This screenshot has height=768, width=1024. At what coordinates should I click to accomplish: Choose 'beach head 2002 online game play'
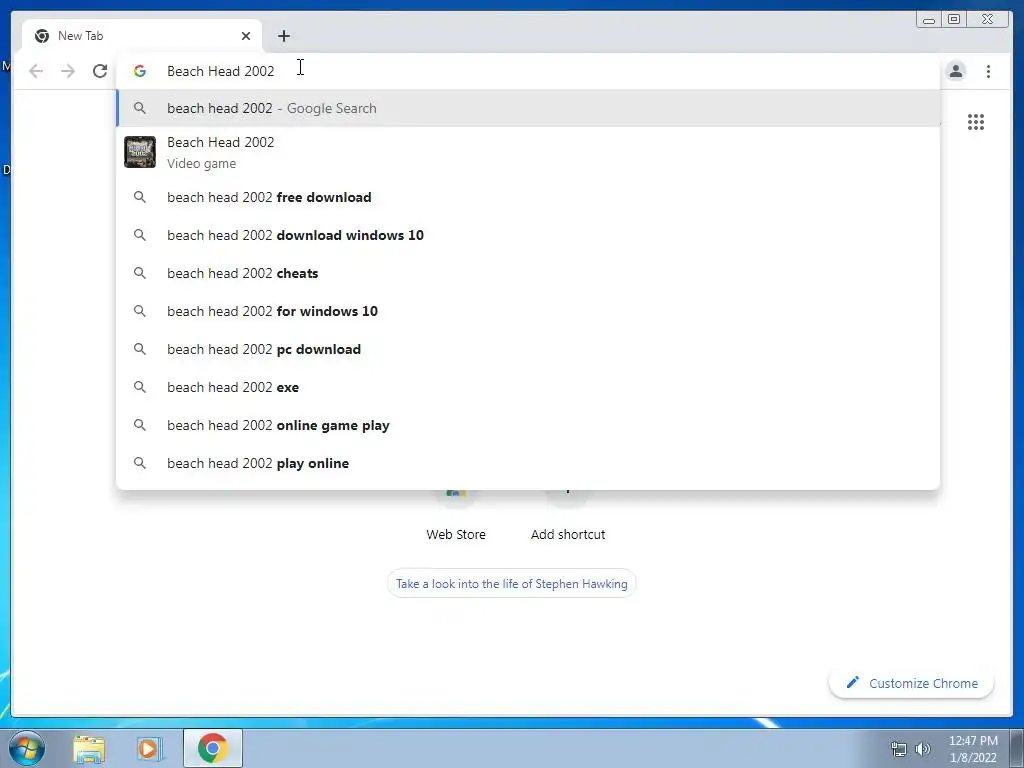[528, 425]
